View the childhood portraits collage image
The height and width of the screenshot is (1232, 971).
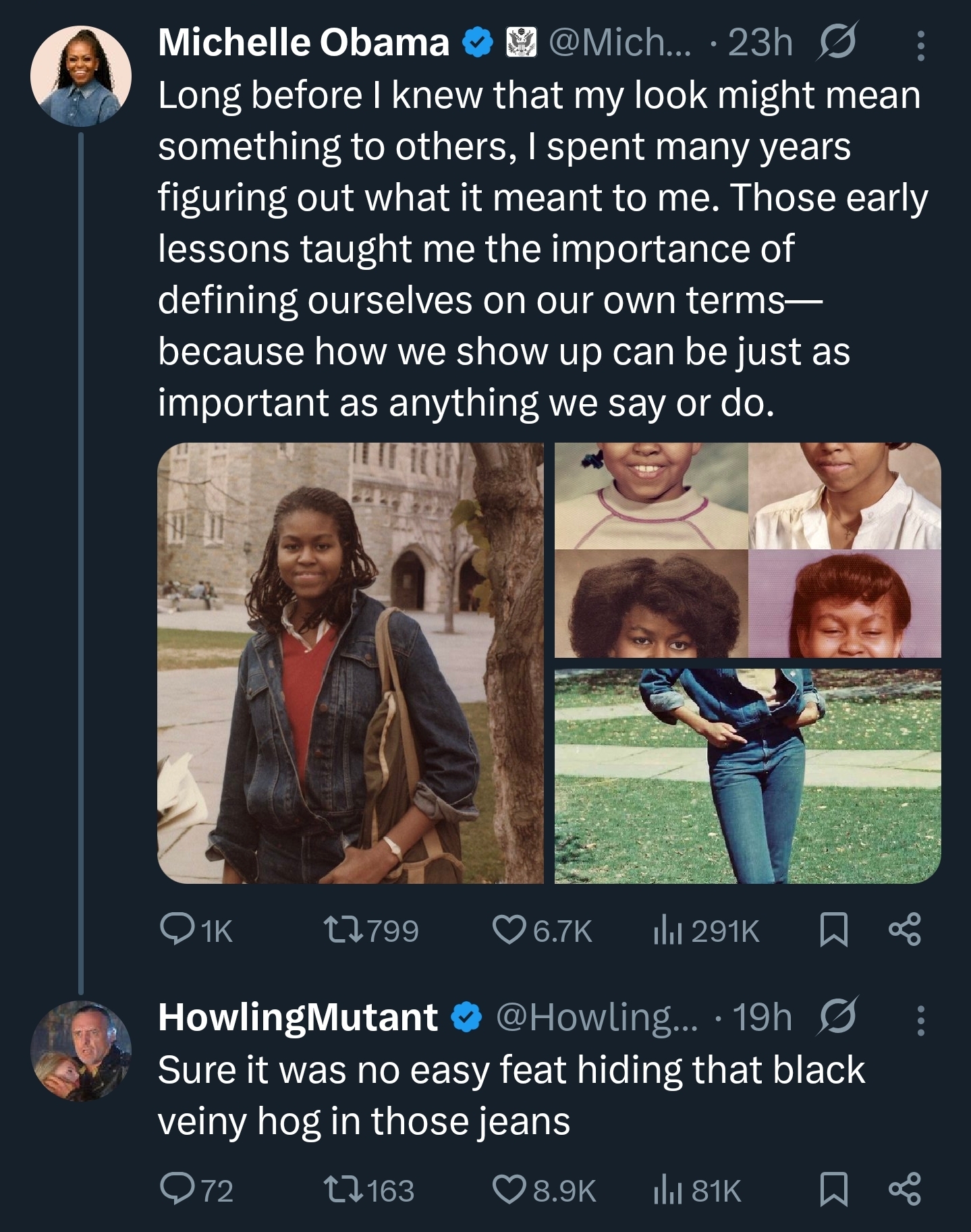coord(748,550)
